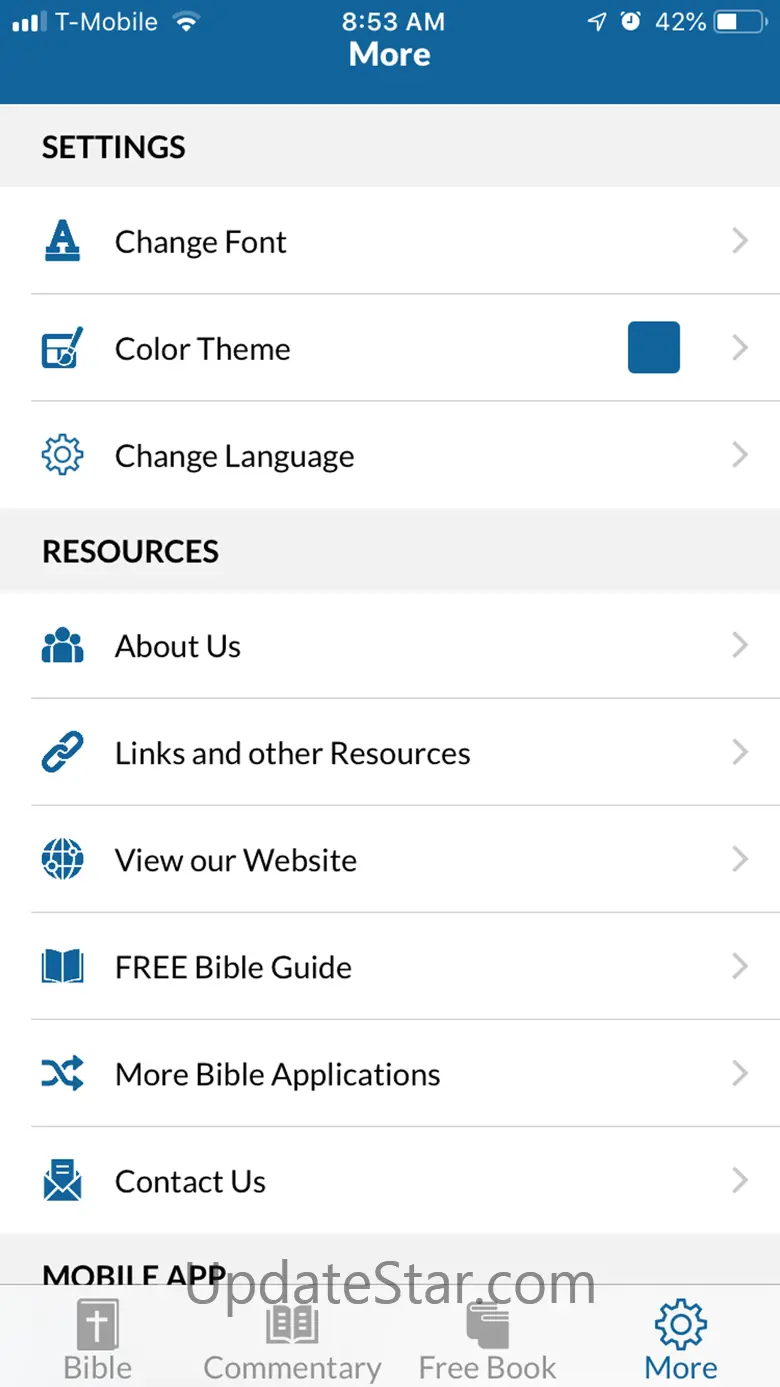Tap the open book Bible Guide icon
The image size is (780, 1387).
(x=62, y=967)
